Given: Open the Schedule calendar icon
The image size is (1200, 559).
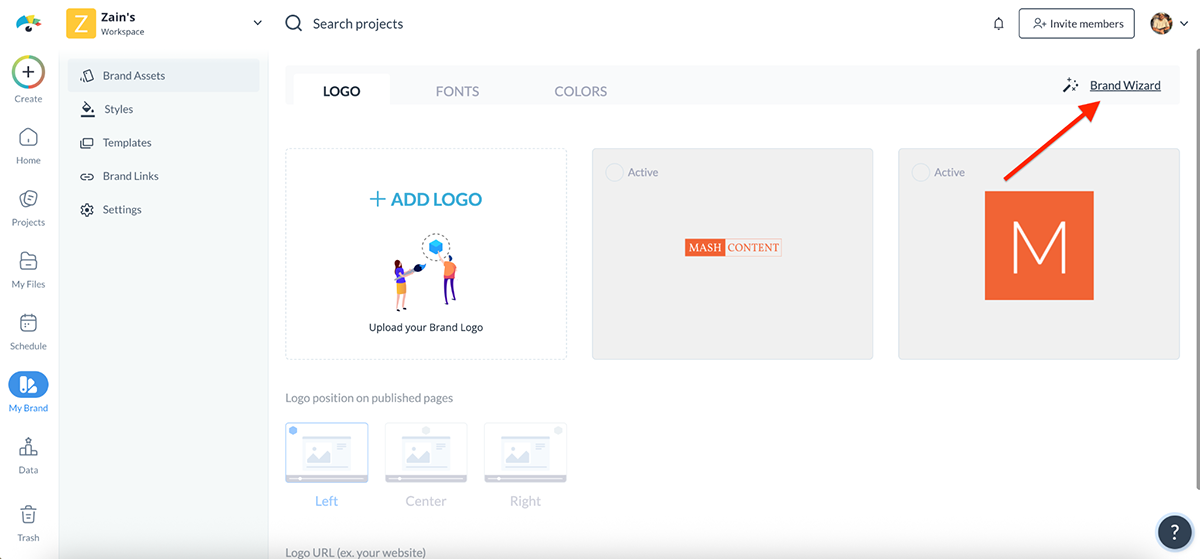Looking at the screenshot, I should pos(28,324).
